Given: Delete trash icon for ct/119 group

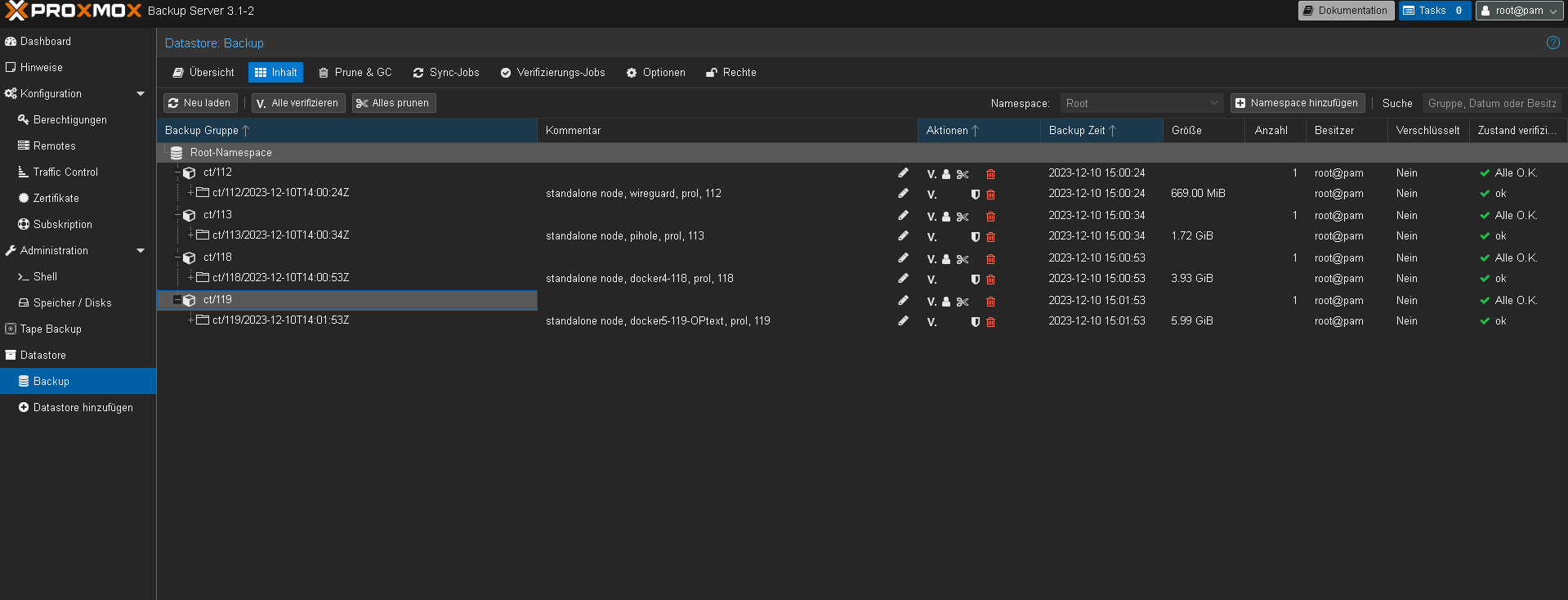Looking at the screenshot, I should point(990,302).
